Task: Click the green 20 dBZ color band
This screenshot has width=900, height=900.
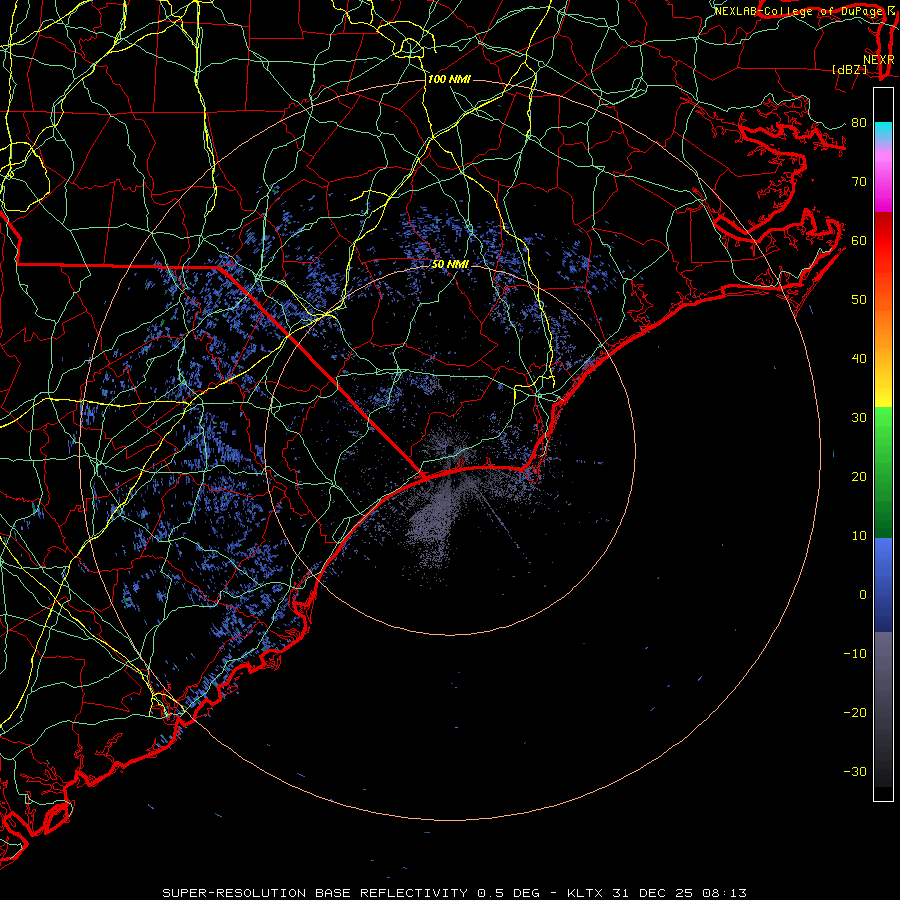Action: [x=883, y=477]
